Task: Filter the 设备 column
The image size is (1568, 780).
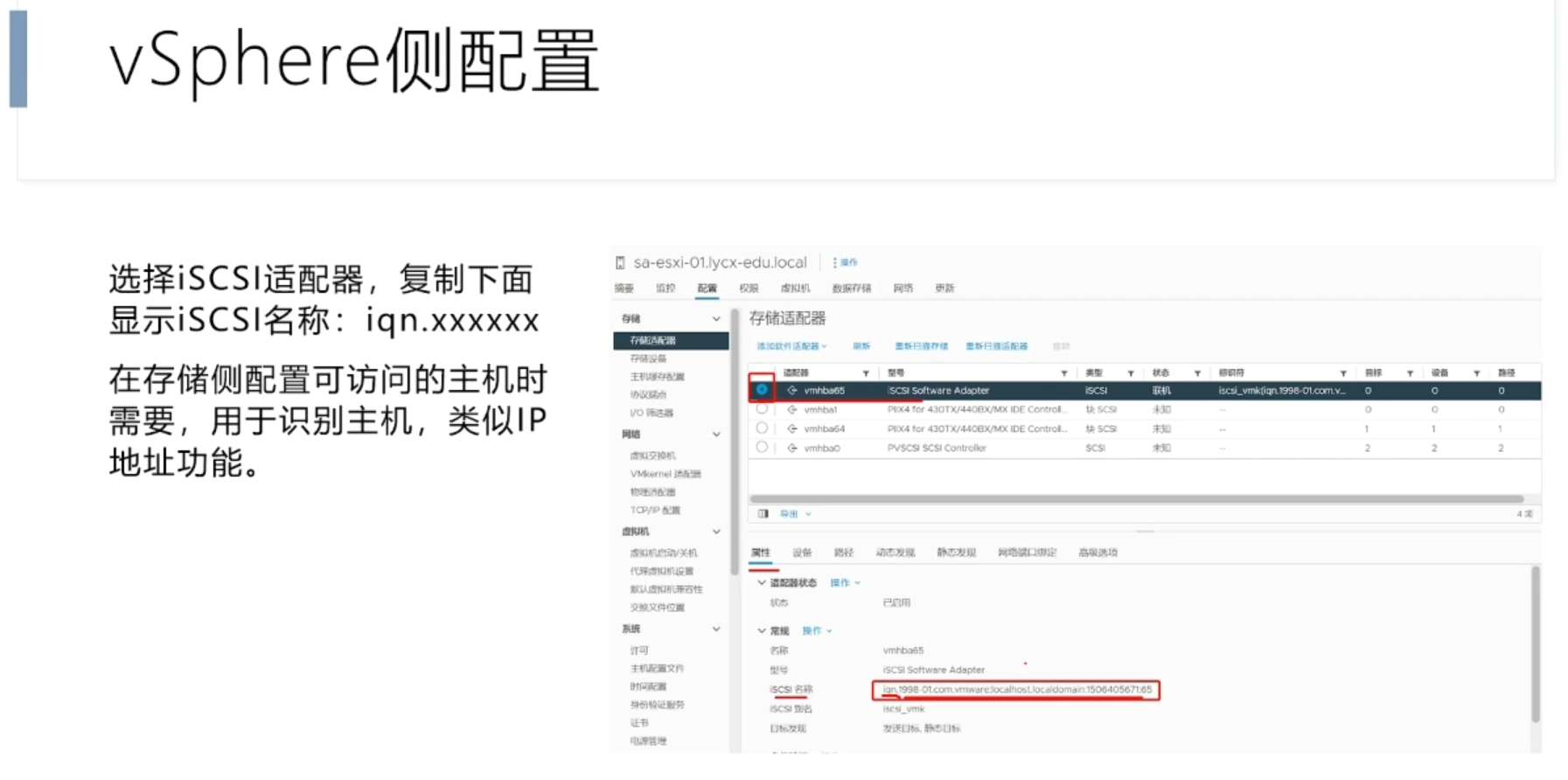Action: [1476, 373]
